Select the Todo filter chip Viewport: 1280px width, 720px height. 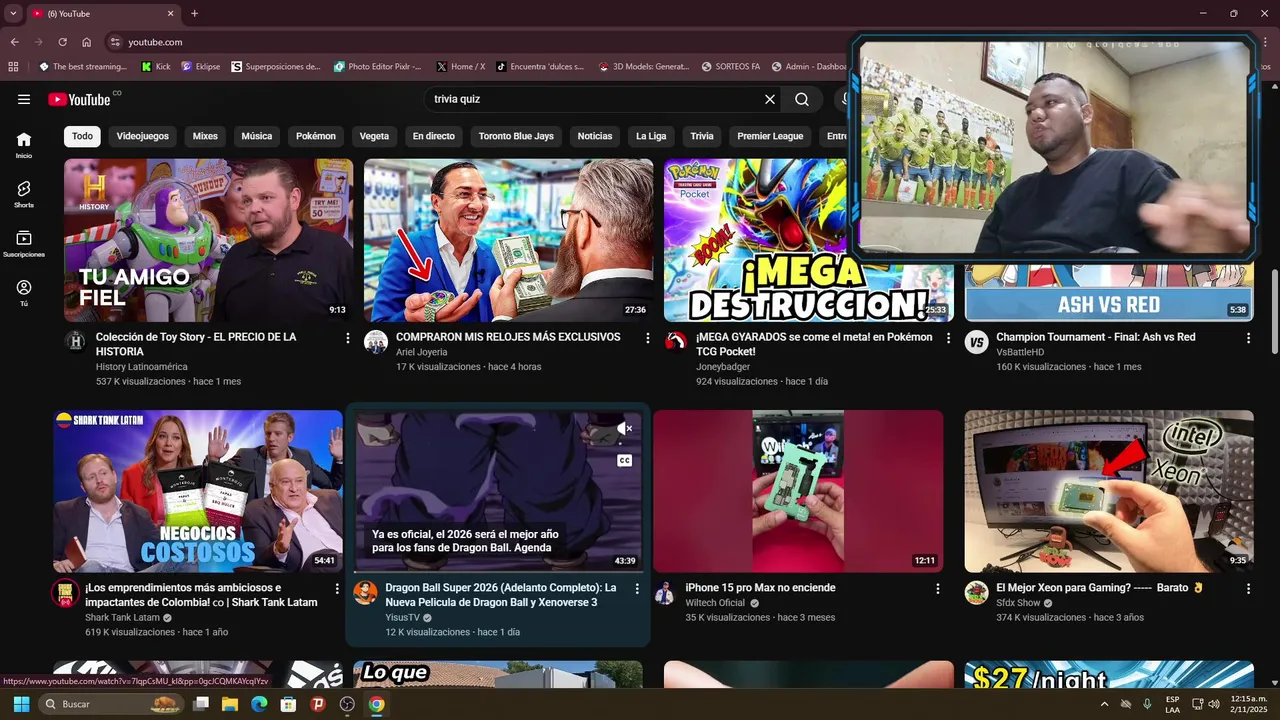tap(82, 136)
